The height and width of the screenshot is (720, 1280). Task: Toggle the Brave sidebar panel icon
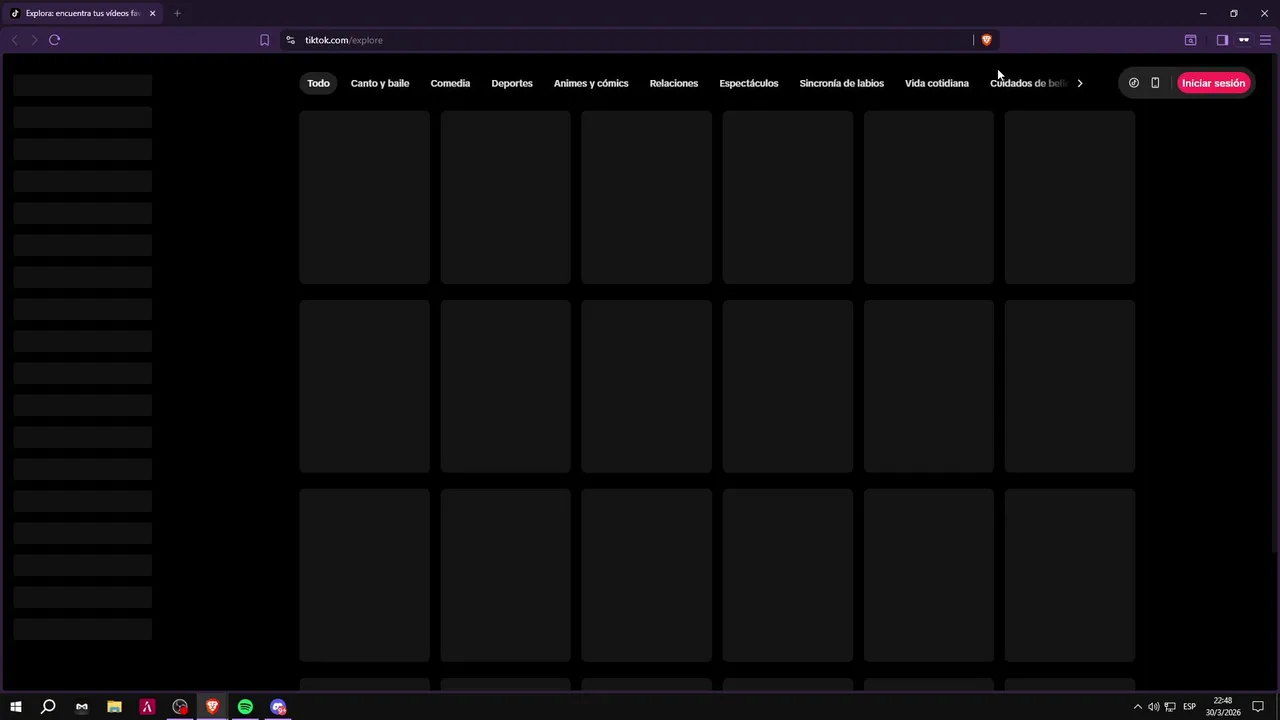(1222, 40)
